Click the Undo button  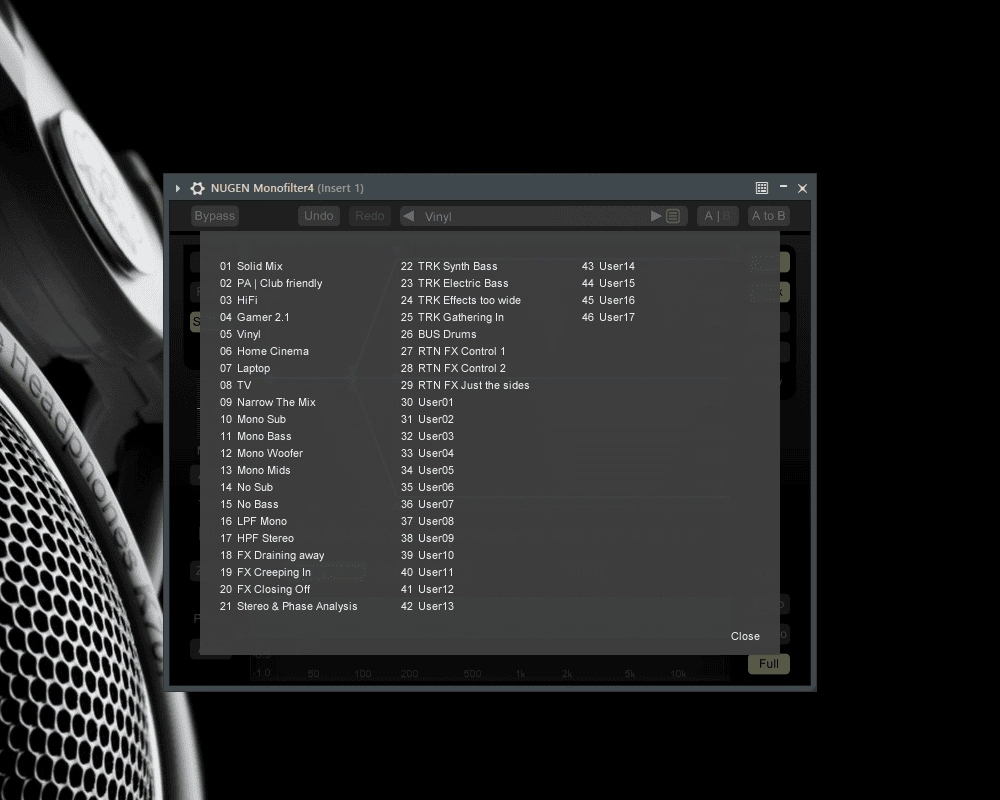pyautogui.click(x=318, y=216)
